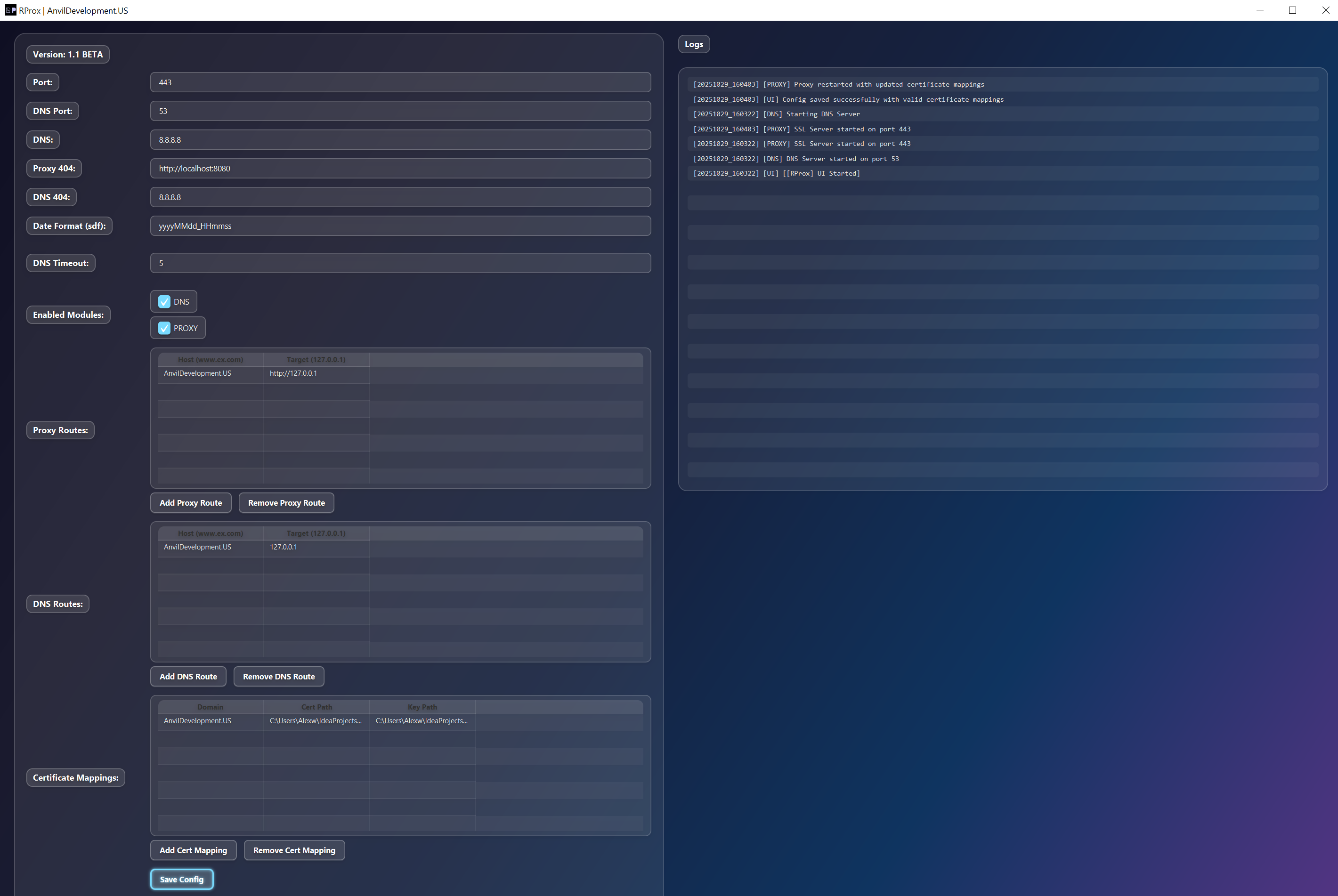The width and height of the screenshot is (1338, 896).
Task: Focus the Port field showing 443
Action: pos(401,82)
